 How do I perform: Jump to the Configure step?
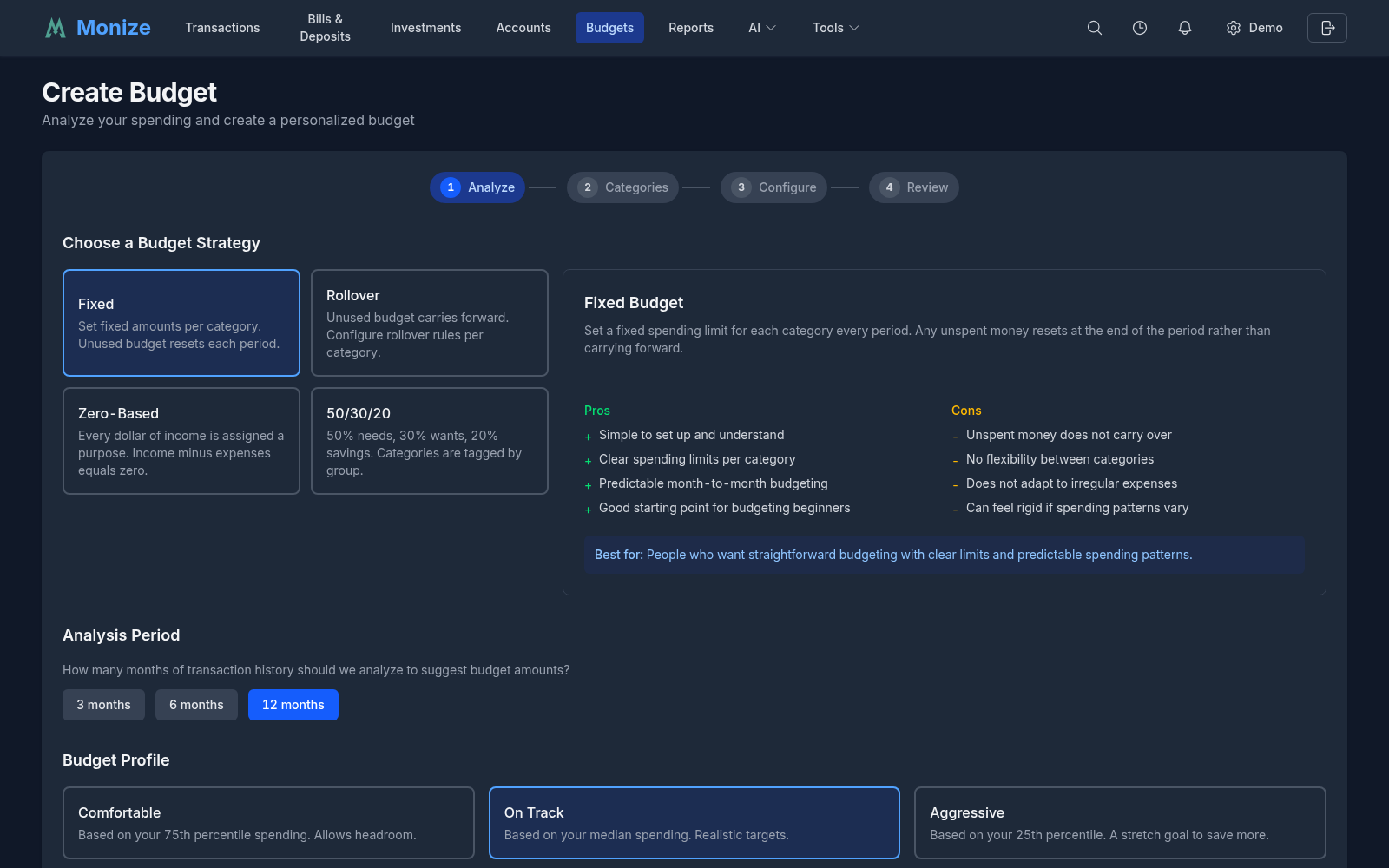pyautogui.click(x=773, y=187)
